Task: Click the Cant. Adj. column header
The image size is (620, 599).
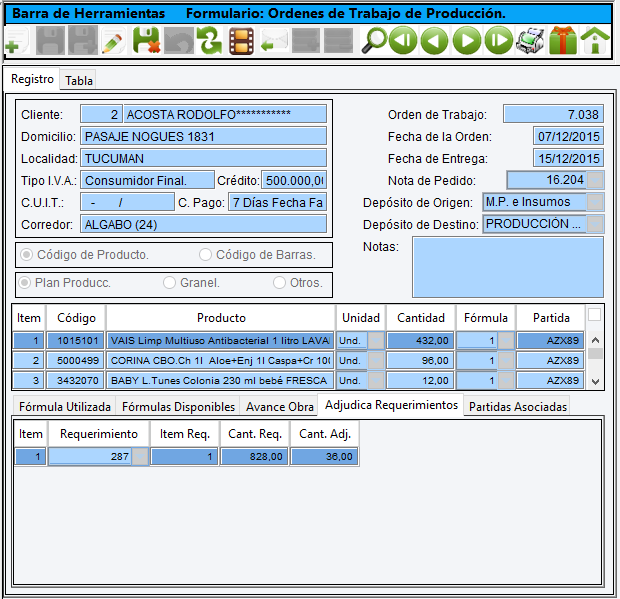Action: [x=325, y=434]
